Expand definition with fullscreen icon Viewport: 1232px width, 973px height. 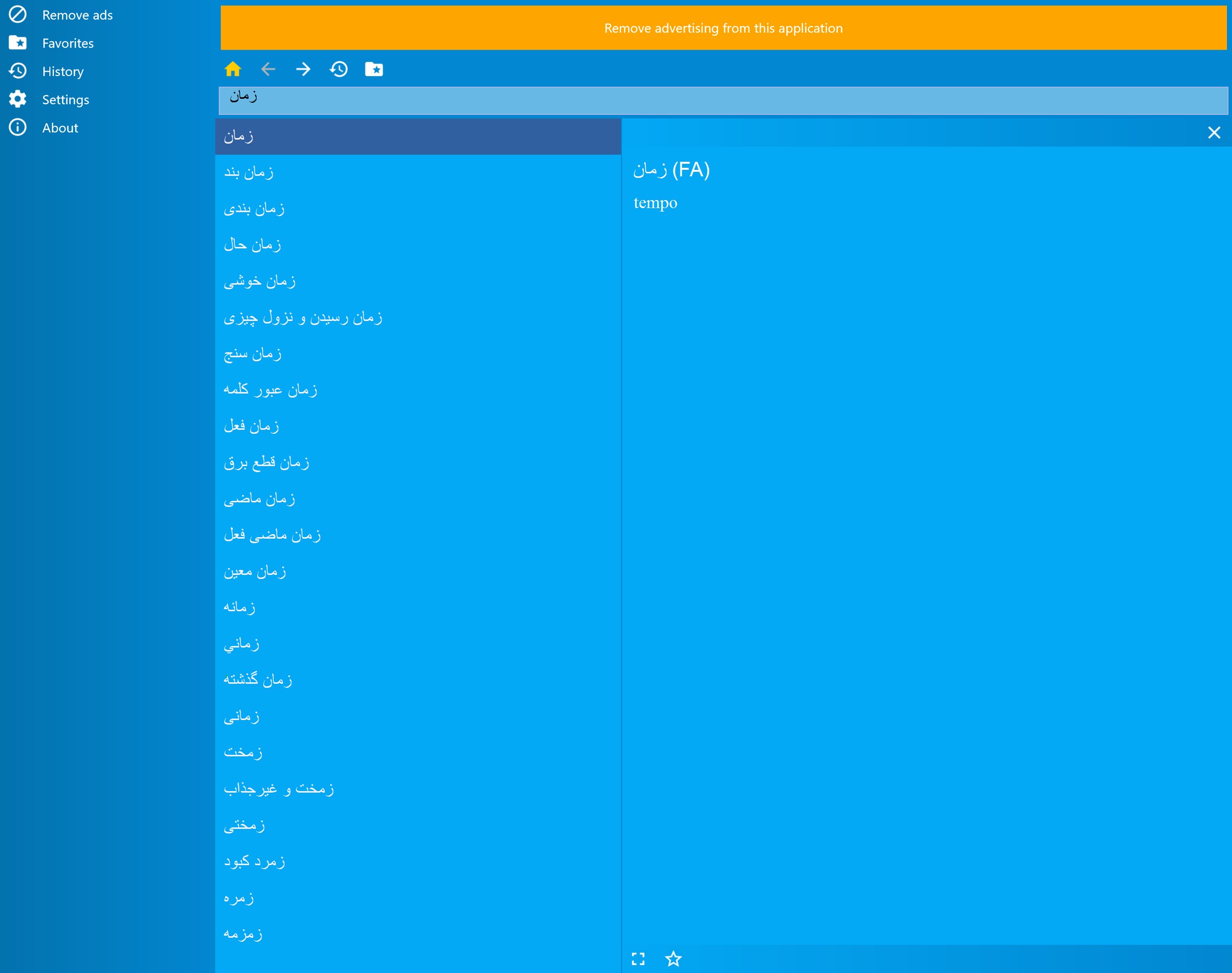click(x=638, y=959)
